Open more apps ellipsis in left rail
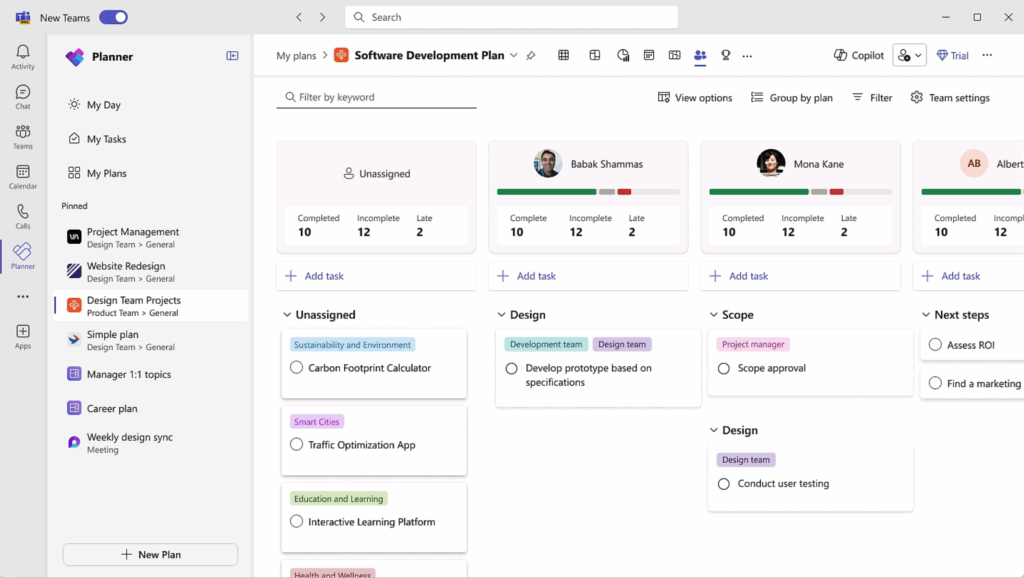The height and width of the screenshot is (578, 1024). point(23,297)
